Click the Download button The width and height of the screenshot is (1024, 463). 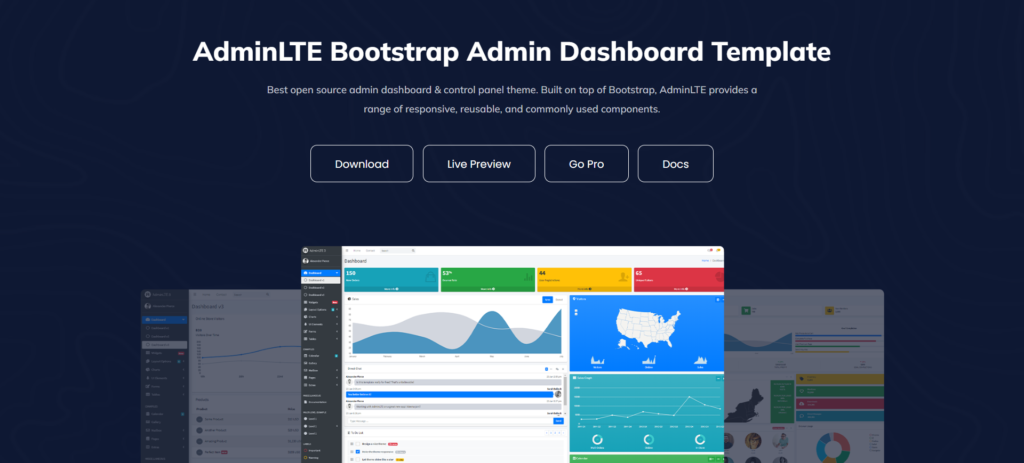[362, 164]
